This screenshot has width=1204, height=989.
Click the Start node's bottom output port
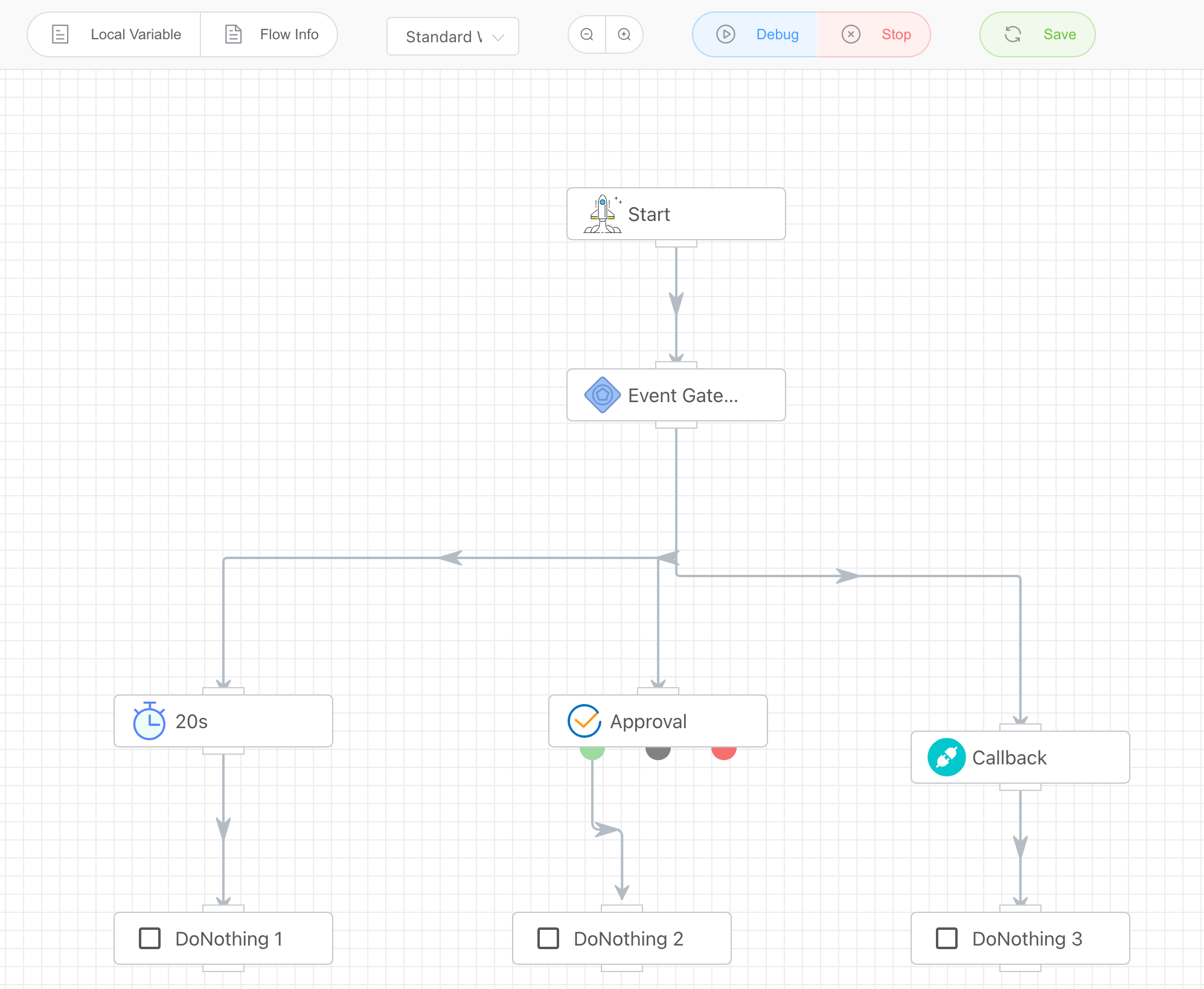pyautogui.click(x=676, y=244)
